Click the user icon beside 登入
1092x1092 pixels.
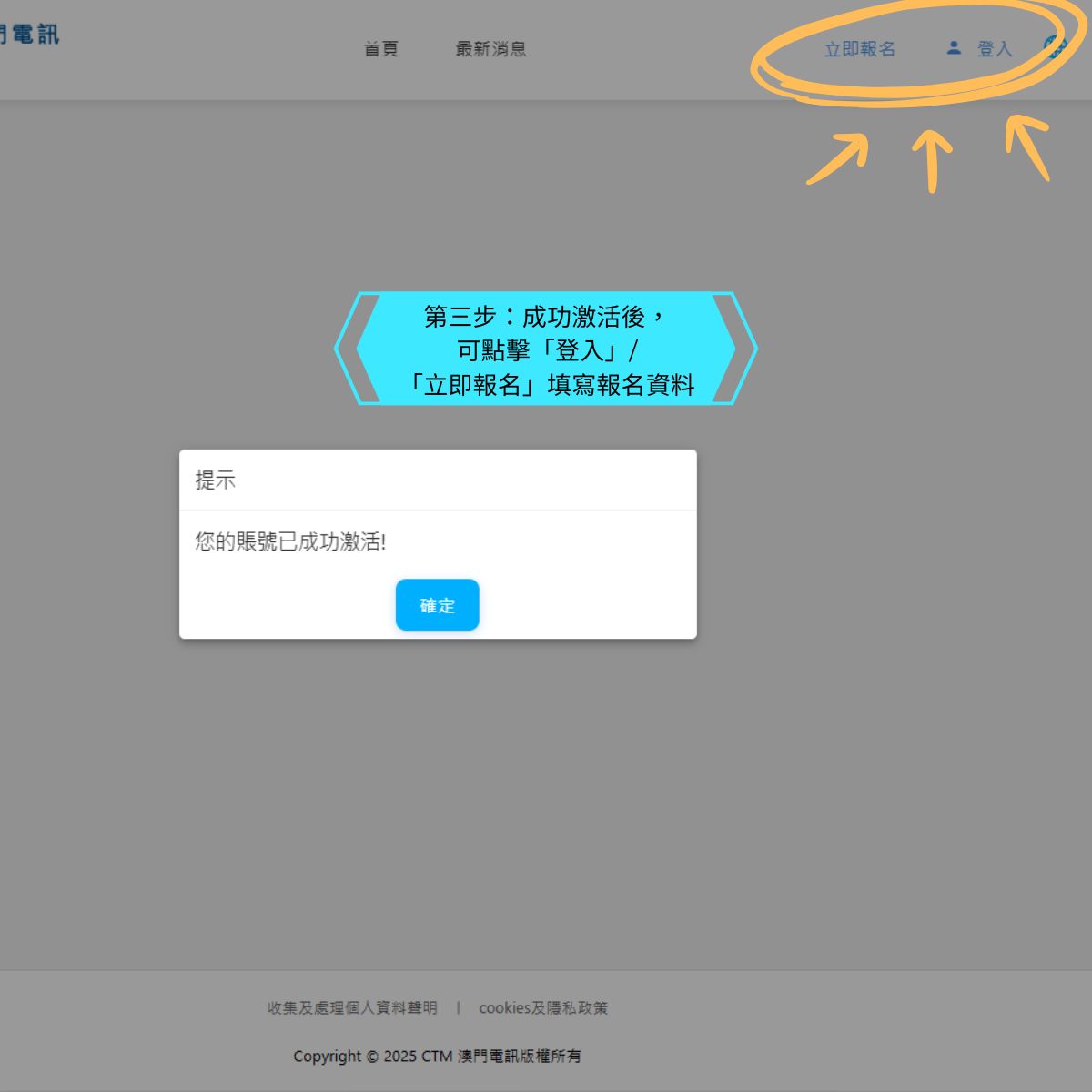pyautogui.click(x=954, y=47)
